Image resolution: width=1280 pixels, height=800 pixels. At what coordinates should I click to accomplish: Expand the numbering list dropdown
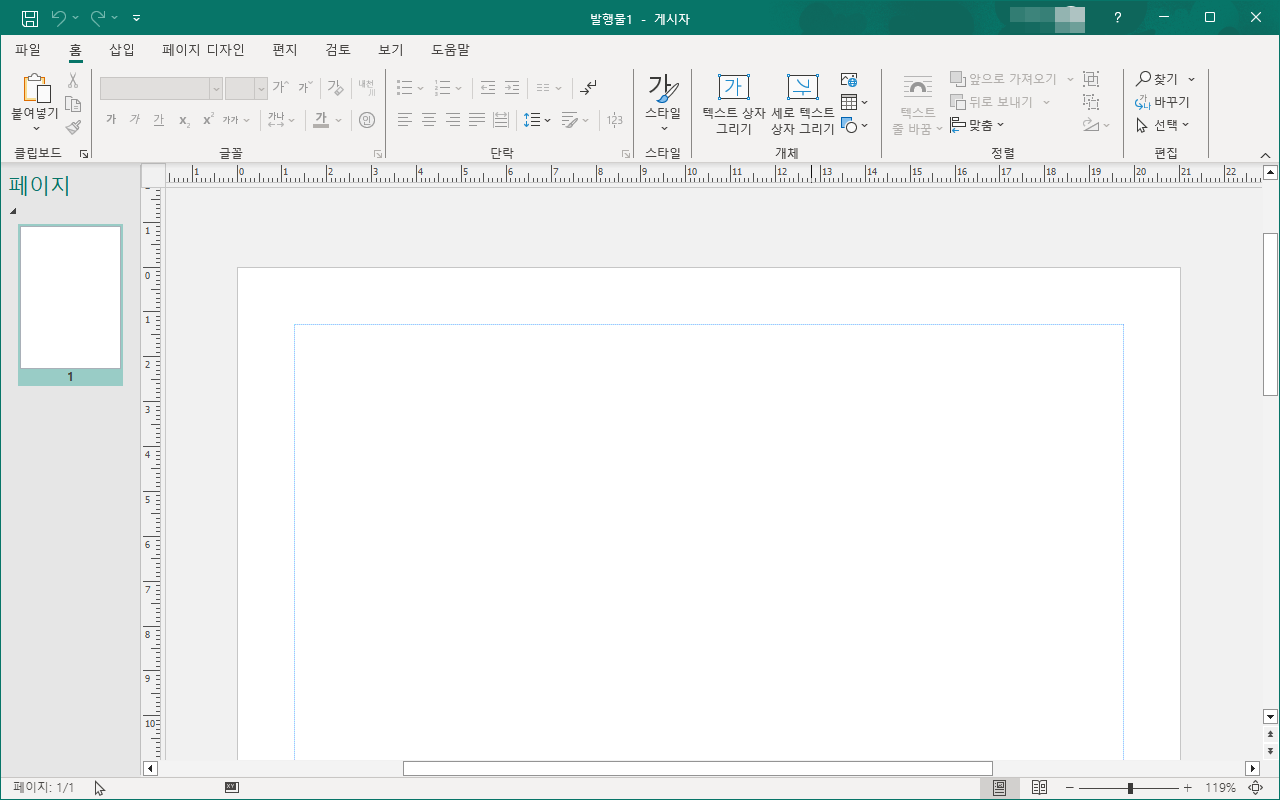coord(459,88)
